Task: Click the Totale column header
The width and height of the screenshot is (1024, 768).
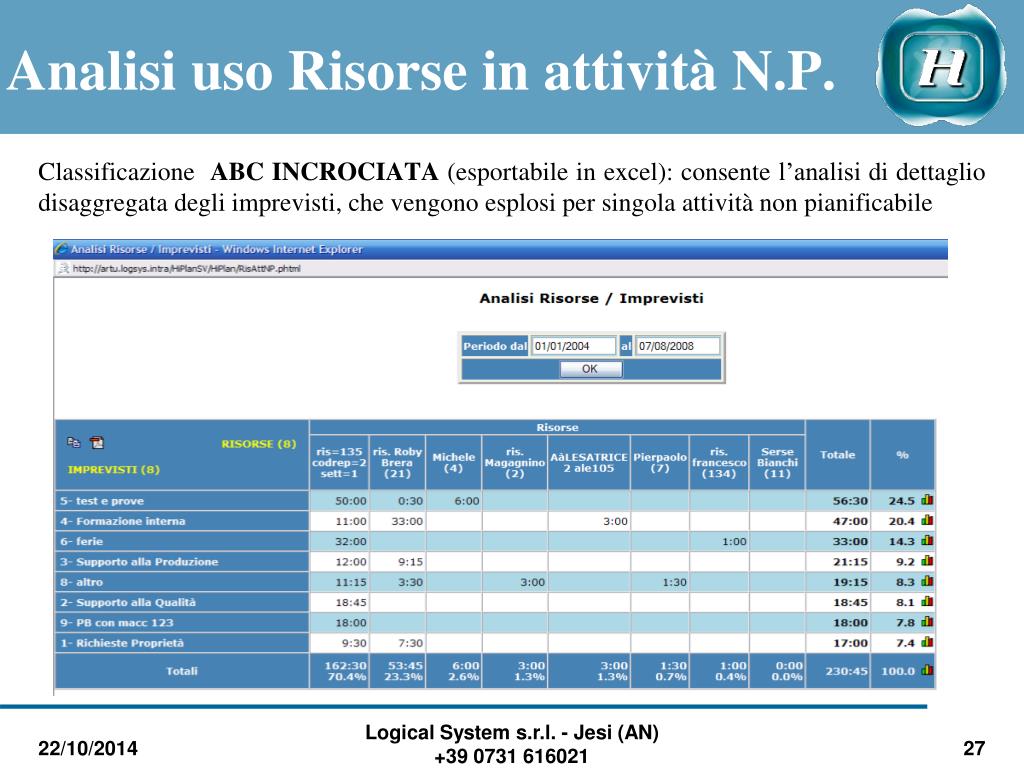Action: [x=838, y=455]
